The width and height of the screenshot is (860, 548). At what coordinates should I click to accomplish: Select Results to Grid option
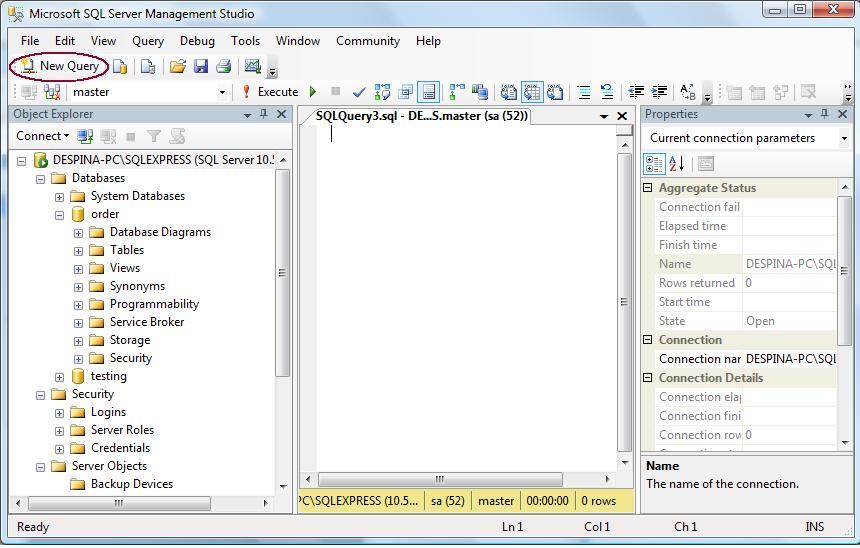[532, 92]
